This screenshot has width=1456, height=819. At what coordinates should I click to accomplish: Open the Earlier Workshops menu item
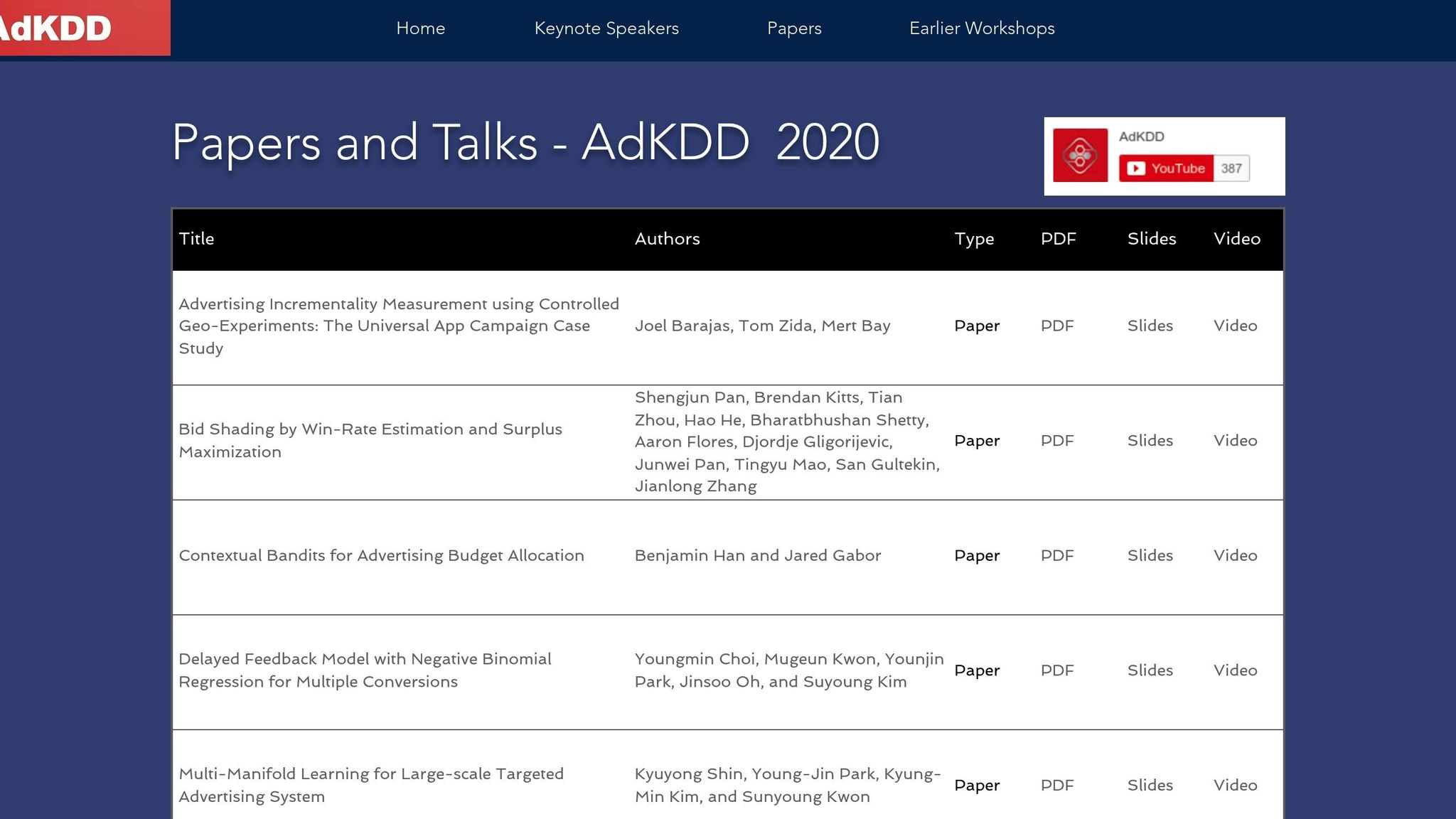982,28
